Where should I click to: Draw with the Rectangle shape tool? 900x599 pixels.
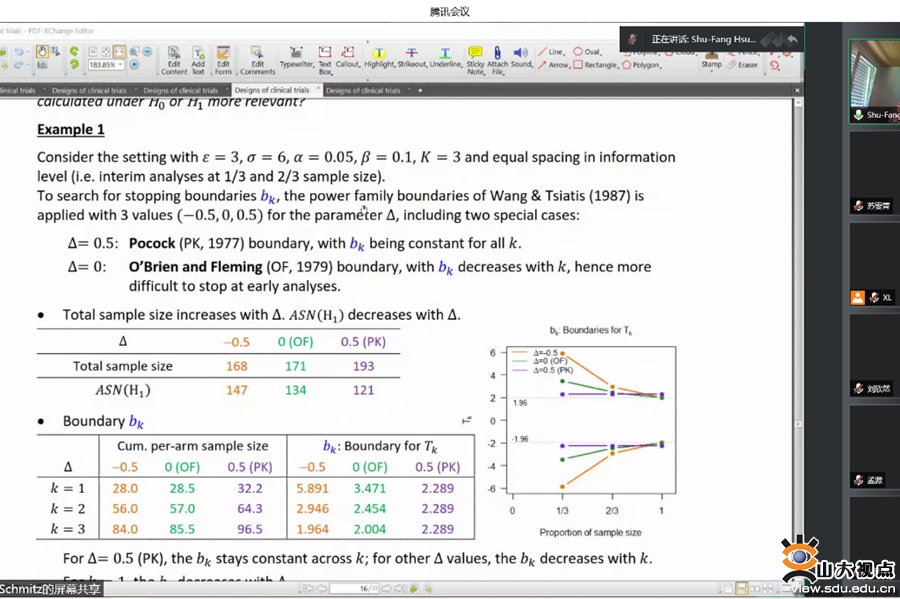595,65
